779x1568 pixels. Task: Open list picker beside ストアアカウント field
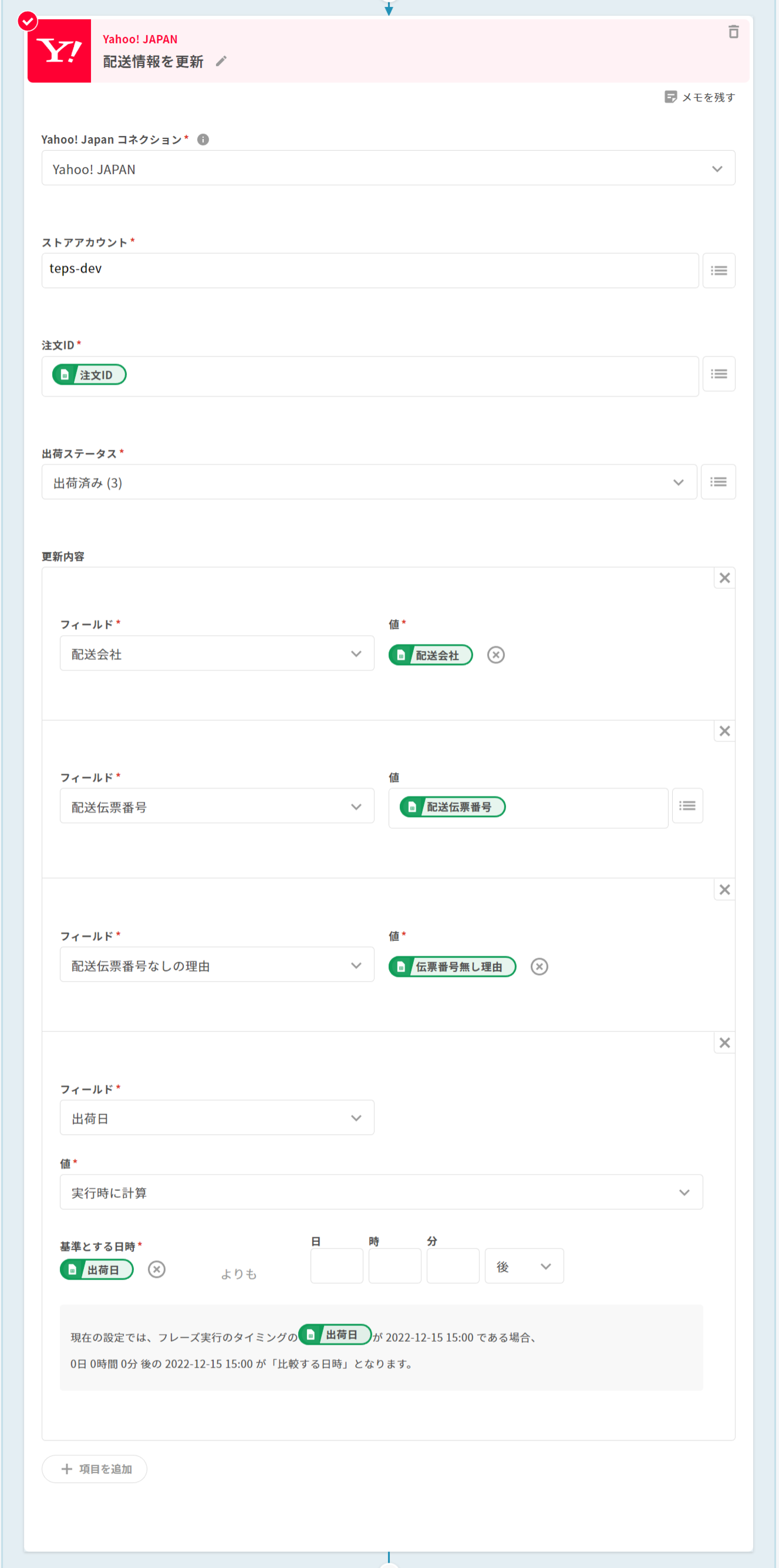(x=719, y=271)
